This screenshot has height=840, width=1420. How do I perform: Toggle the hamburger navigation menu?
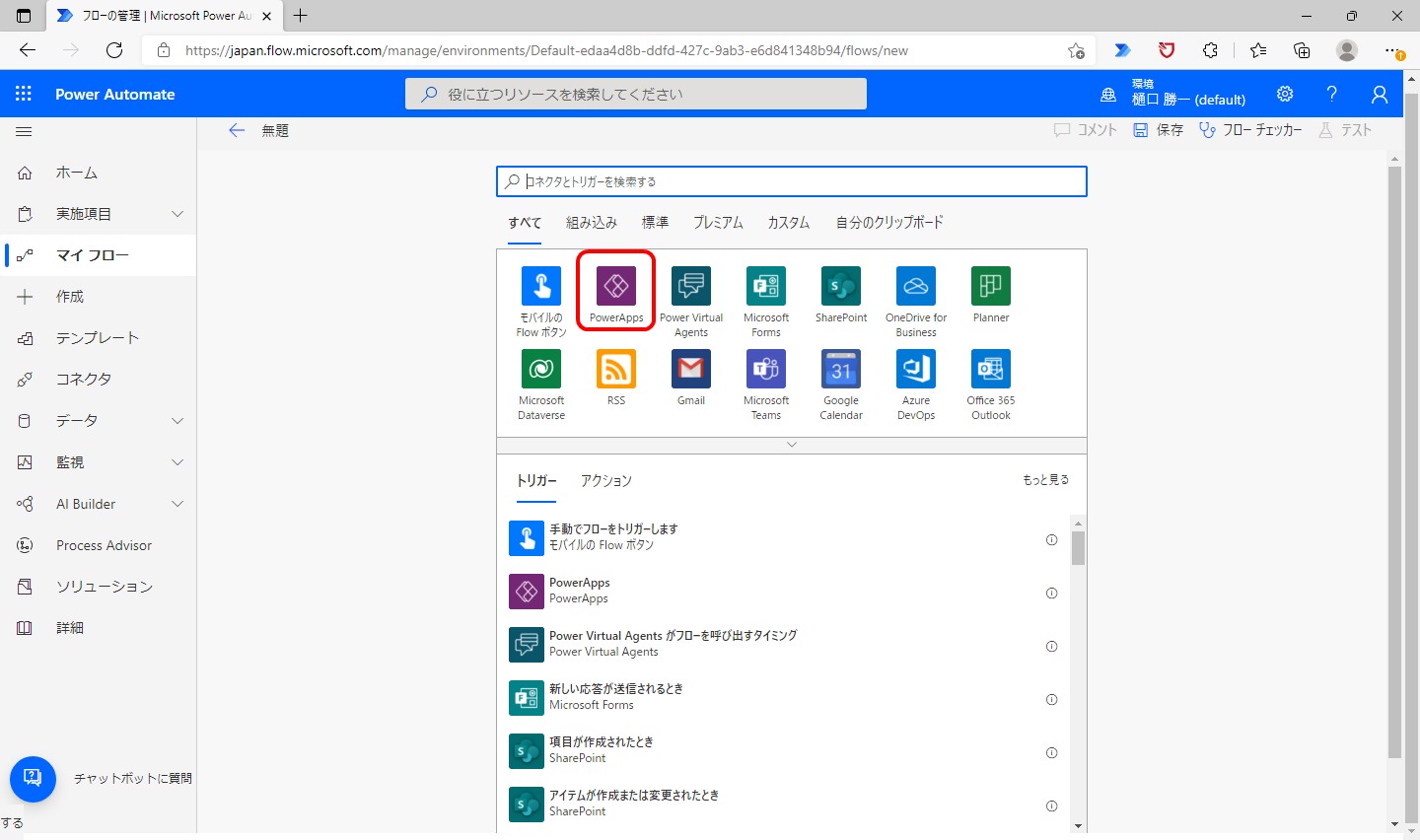point(25,131)
